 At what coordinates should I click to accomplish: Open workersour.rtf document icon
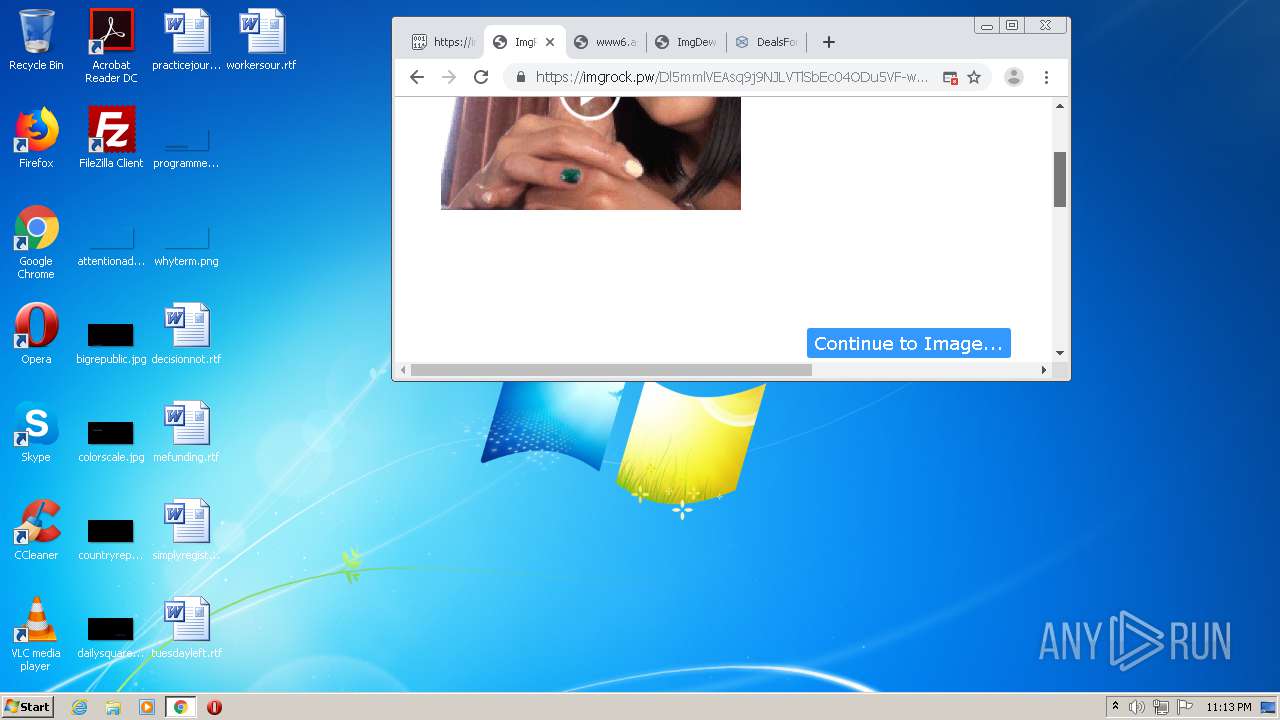pos(261,40)
